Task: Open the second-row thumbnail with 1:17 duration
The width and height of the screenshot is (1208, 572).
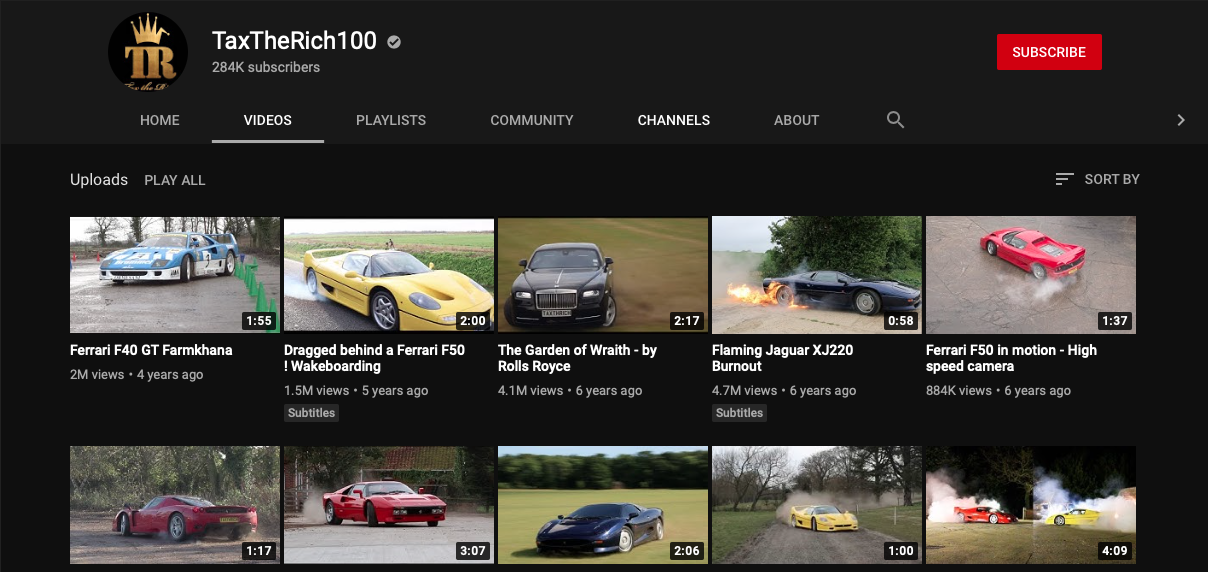Action: (175, 504)
